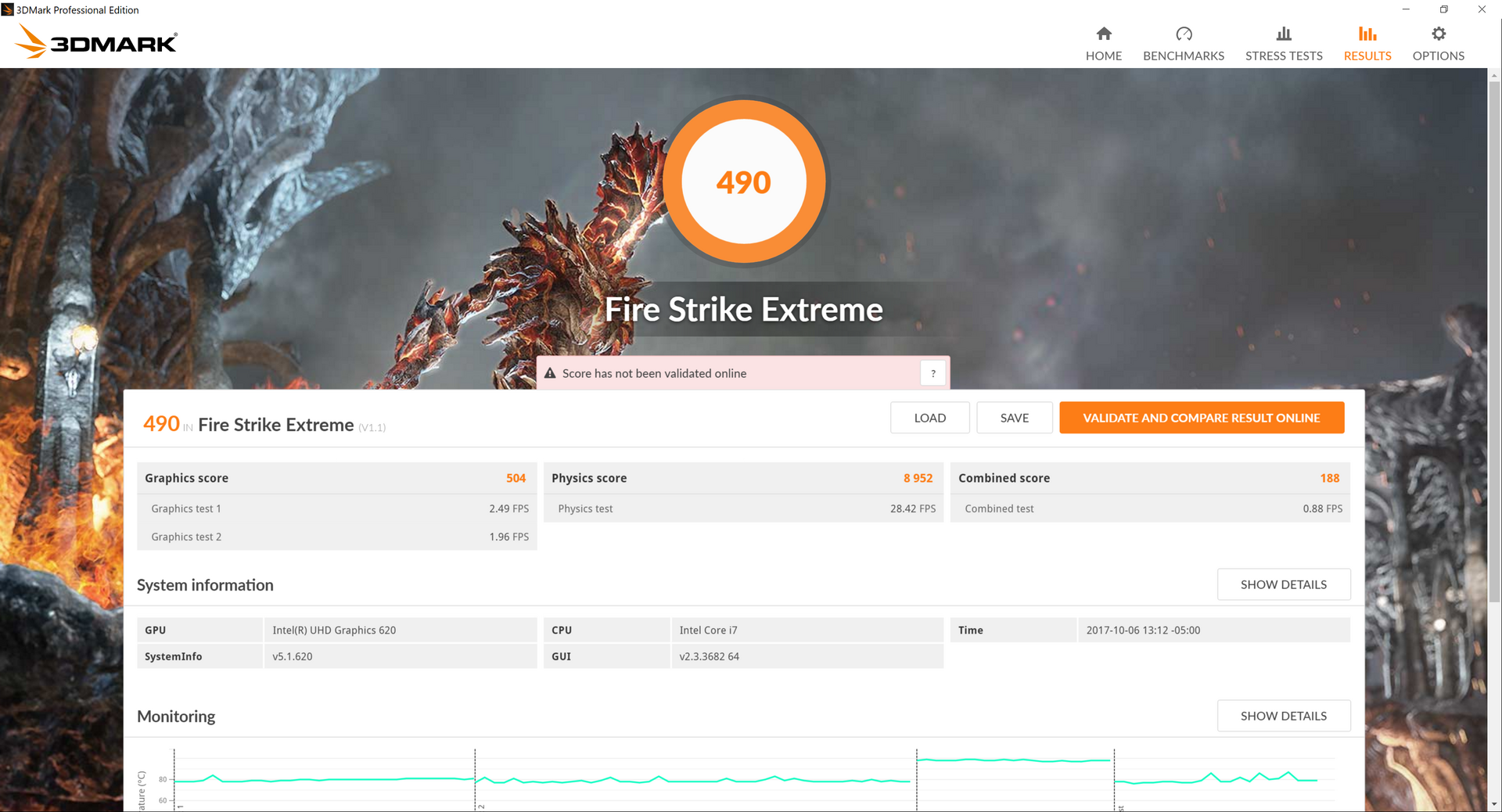The image size is (1502, 812).
Task: Open Options gear icon
Action: [x=1438, y=34]
